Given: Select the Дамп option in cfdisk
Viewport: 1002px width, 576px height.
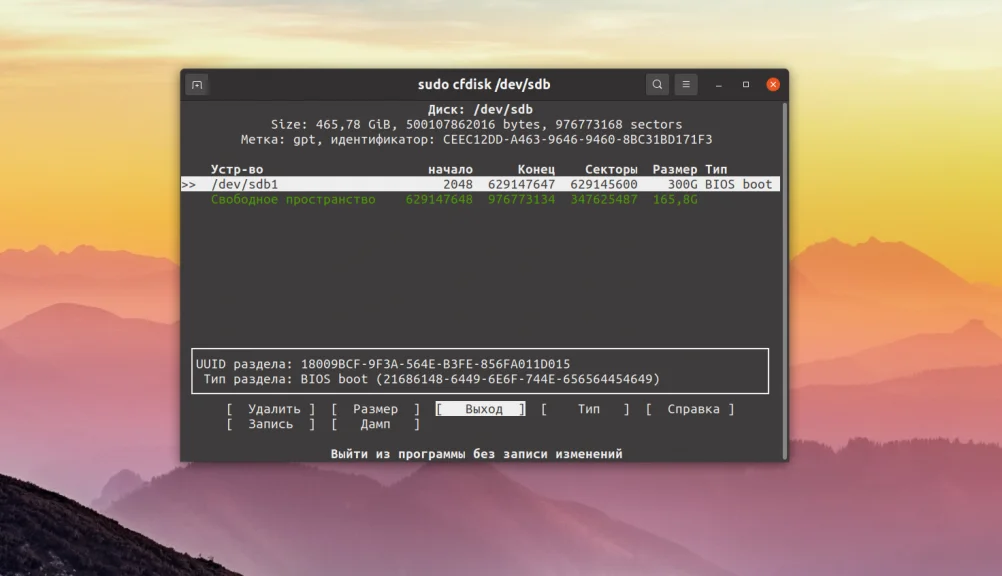Looking at the screenshot, I should (374, 423).
